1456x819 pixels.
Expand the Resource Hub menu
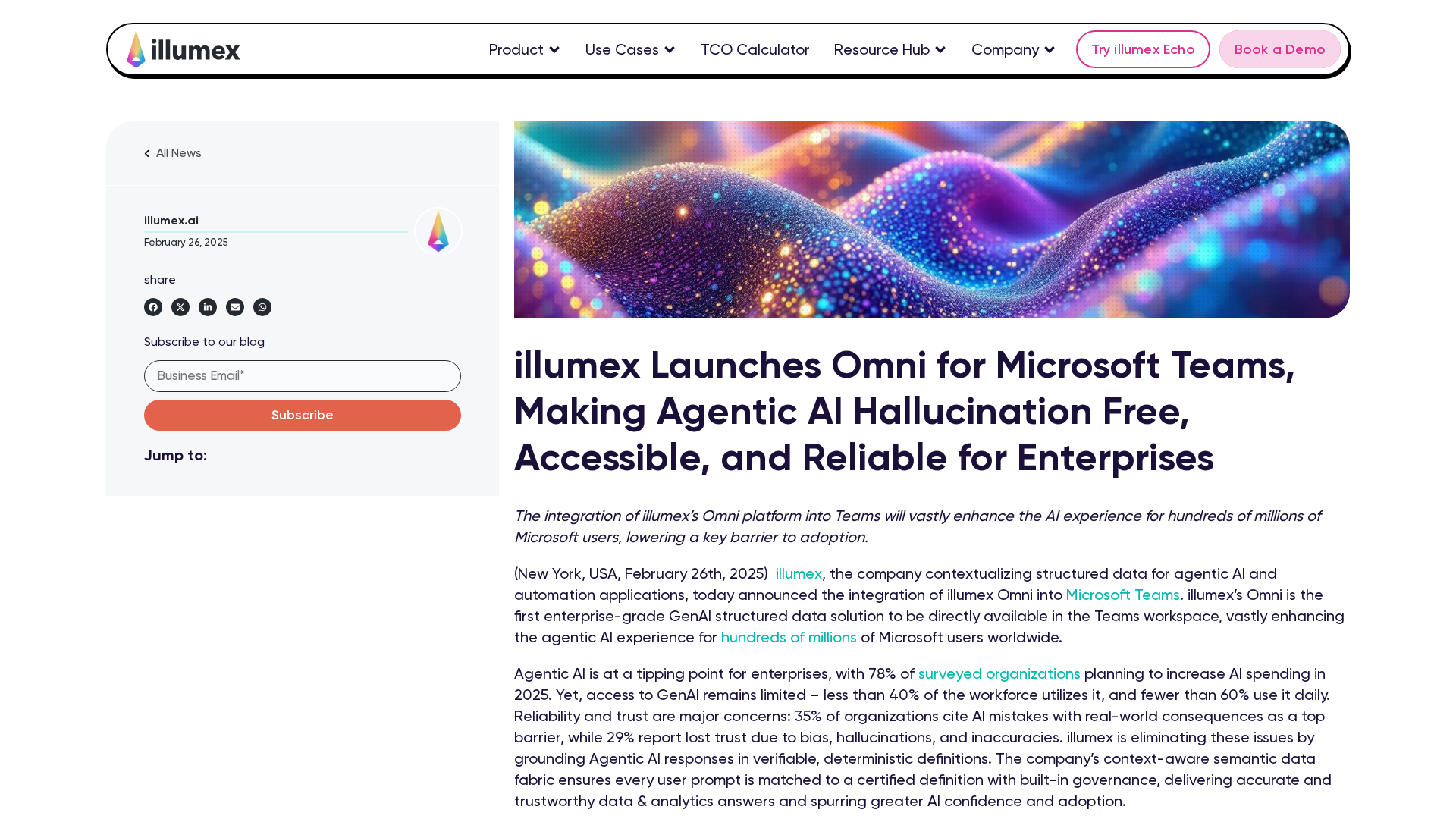click(x=890, y=49)
